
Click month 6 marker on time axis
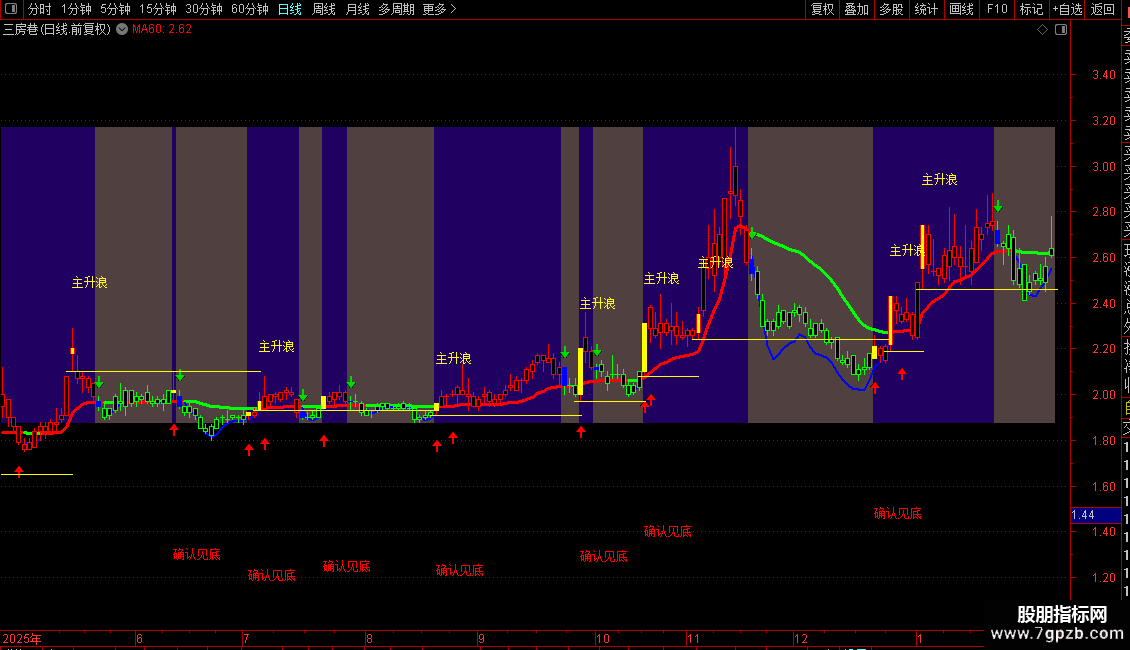pos(139,639)
